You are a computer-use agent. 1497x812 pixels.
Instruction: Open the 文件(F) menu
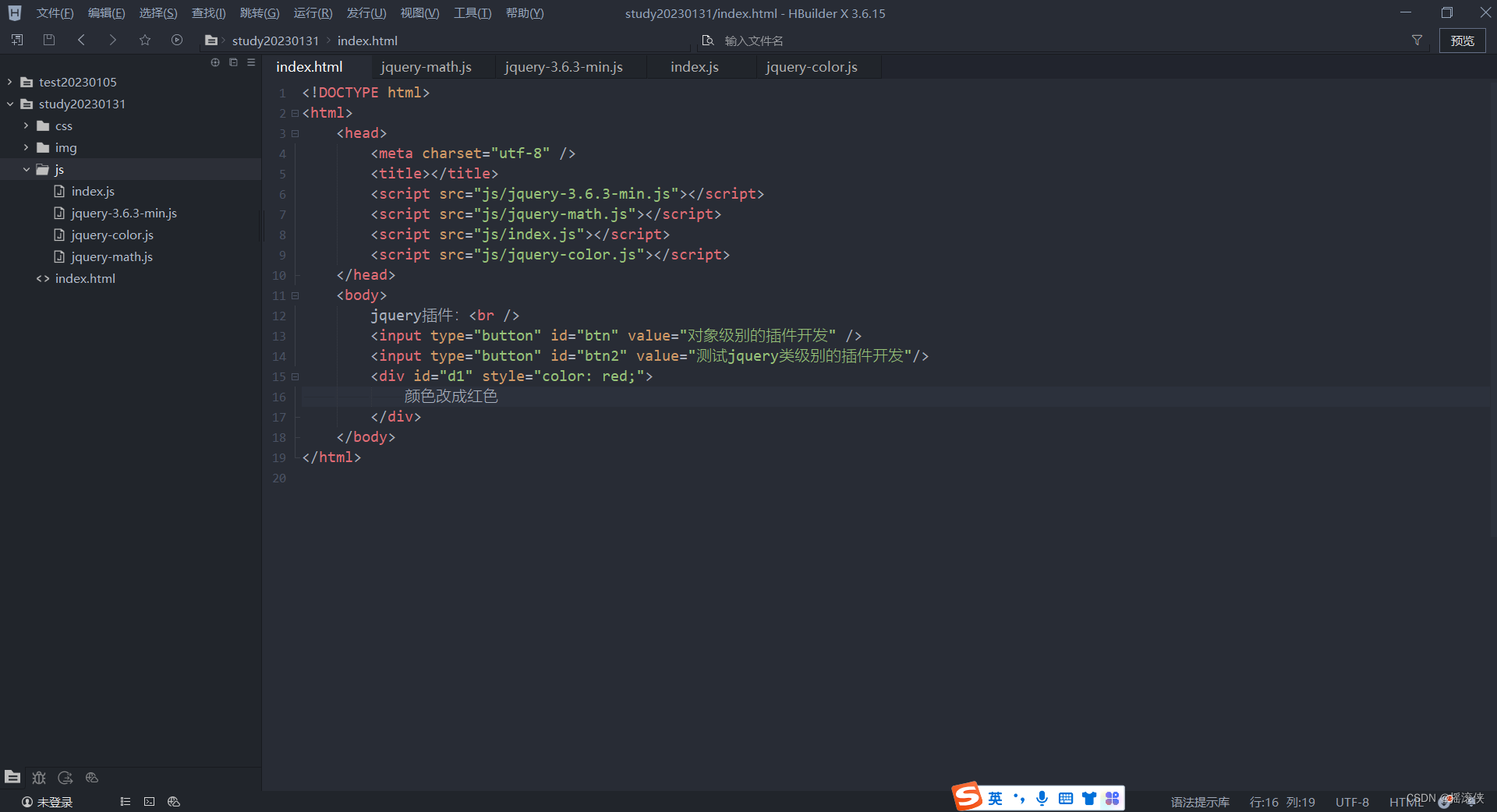55,13
